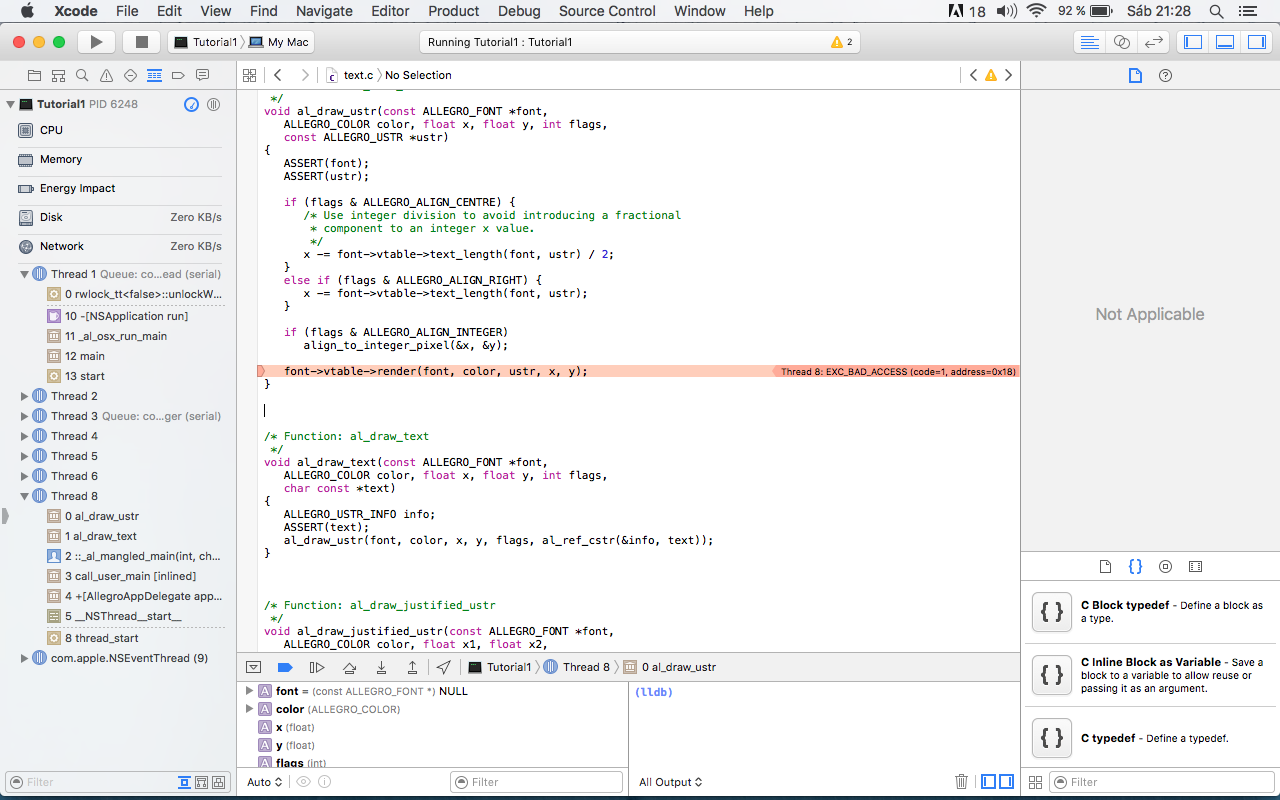The image size is (1280, 800).
Task: Toggle the left navigator panel visibility
Action: coord(1192,42)
